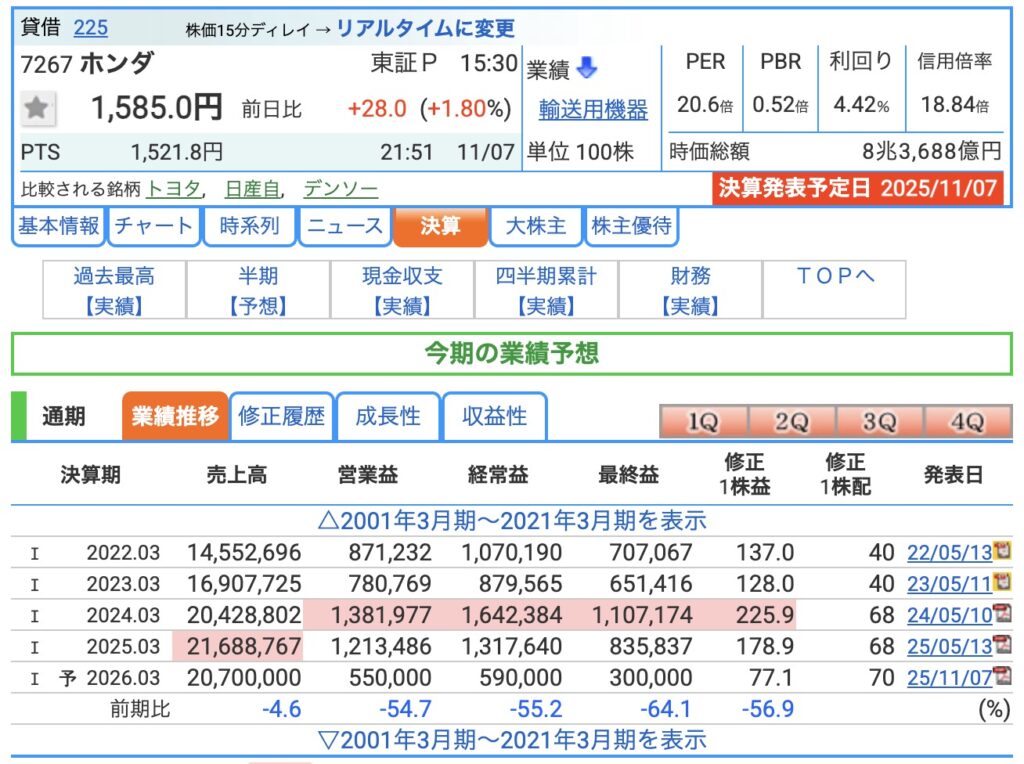Jump to 現金収支【実績】 section
Screen dimensions: 1024x764
tap(403, 290)
